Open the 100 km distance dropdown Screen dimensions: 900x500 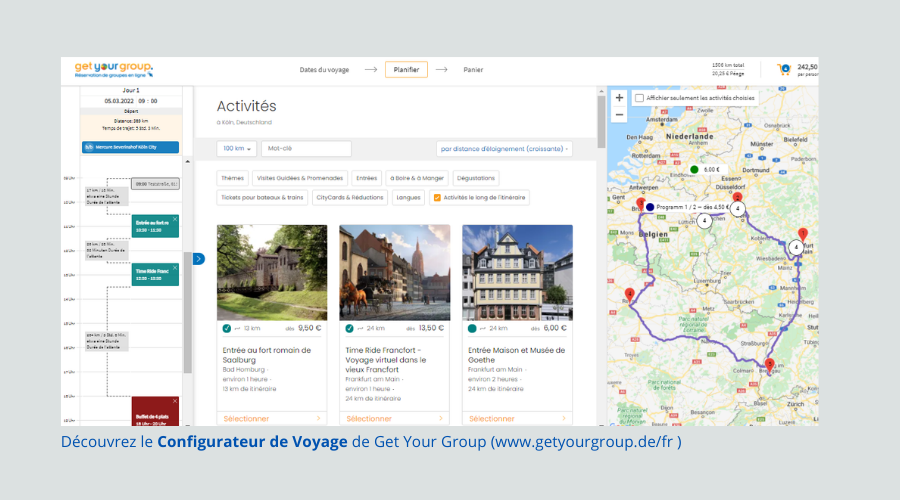(x=236, y=149)
